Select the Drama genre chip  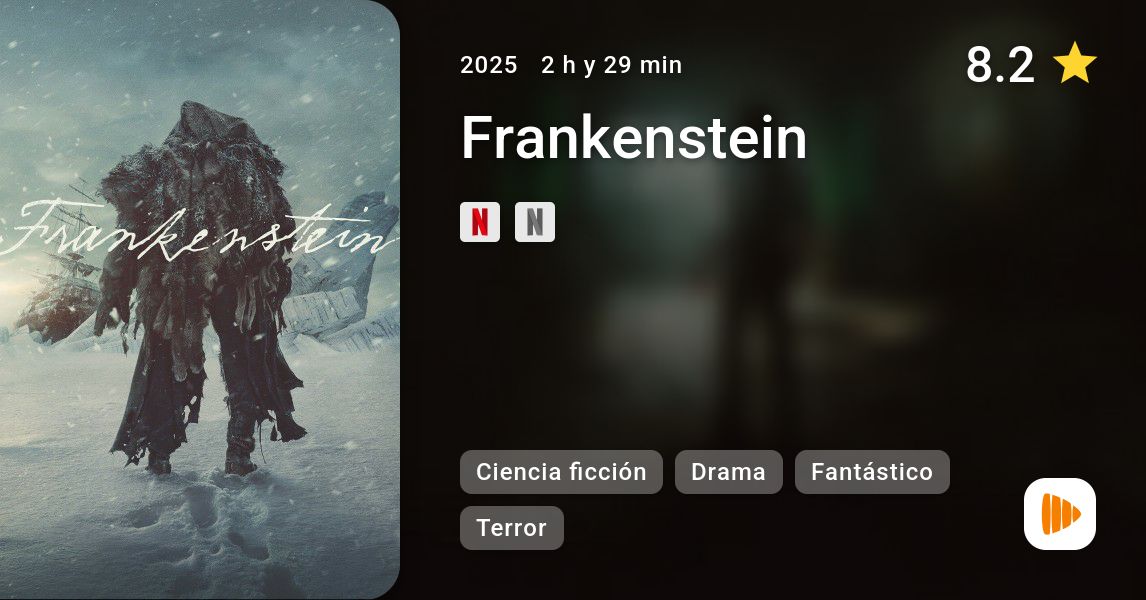729,472
